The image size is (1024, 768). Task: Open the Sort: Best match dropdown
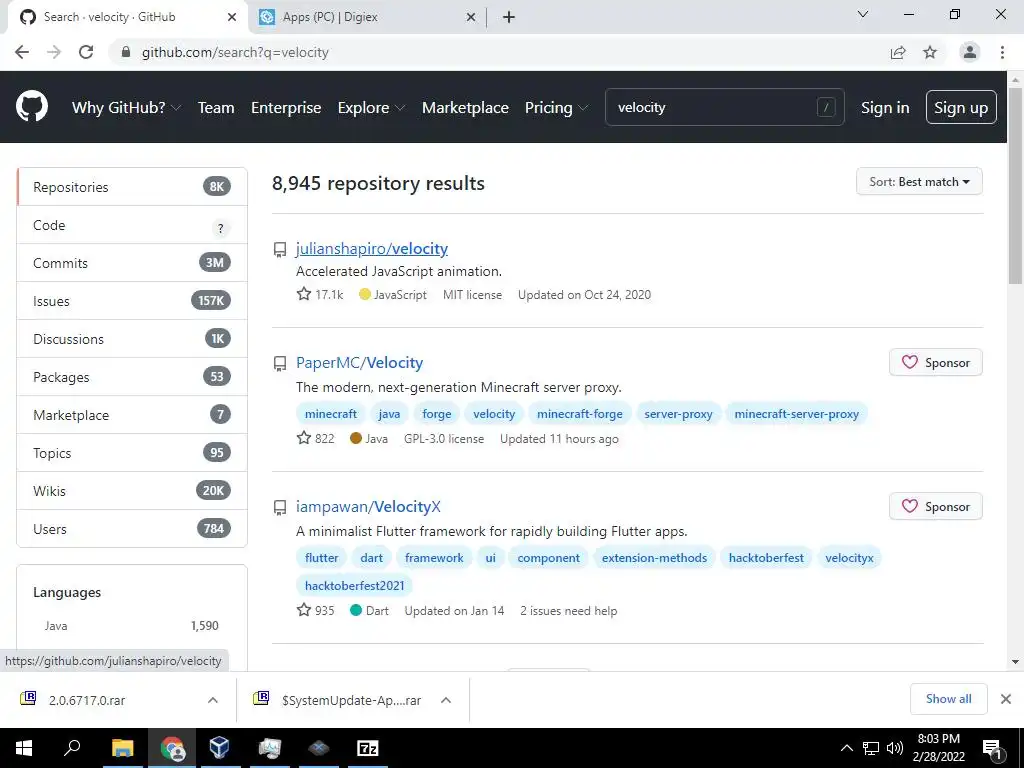pos(919,182)
